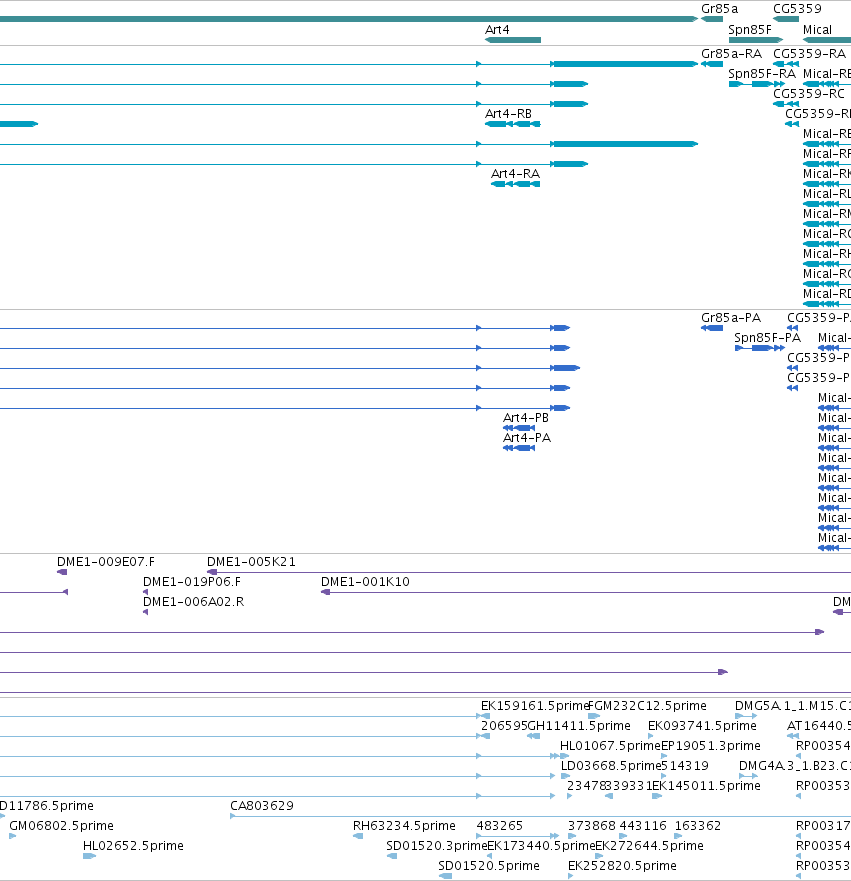Open the 443116 EST label
This screenshot has width=851, height=881.
coord(643,826)
